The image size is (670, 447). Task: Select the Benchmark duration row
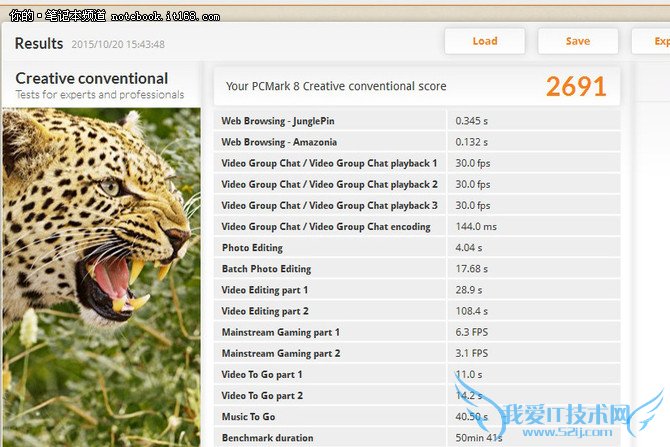417,438
